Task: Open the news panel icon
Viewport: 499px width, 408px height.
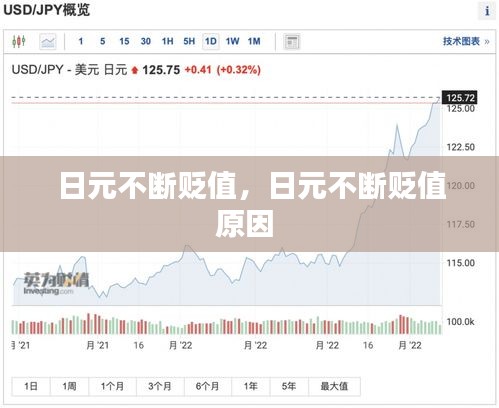Action: pos(292,42)
